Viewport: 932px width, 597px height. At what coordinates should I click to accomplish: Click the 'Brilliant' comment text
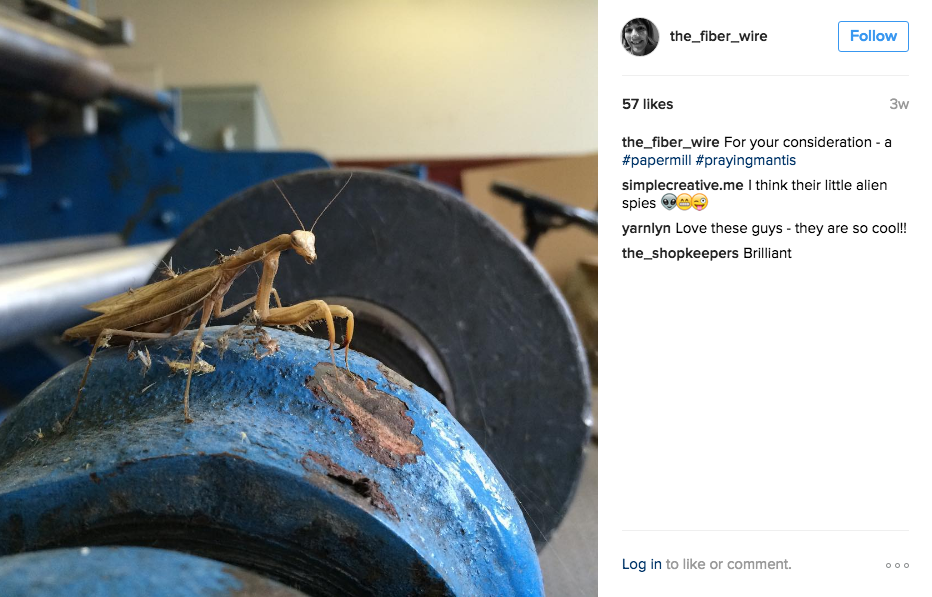(x=767, y=253)
